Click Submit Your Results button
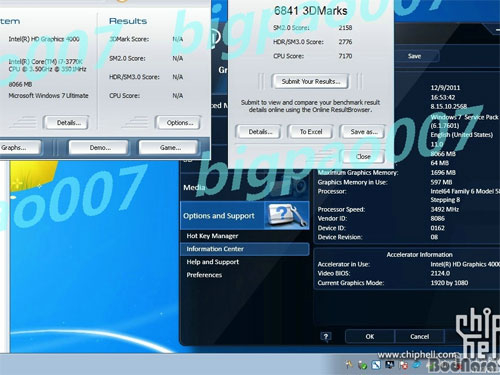500x375 pixels. pyautogui.click(x=311, y=81)
